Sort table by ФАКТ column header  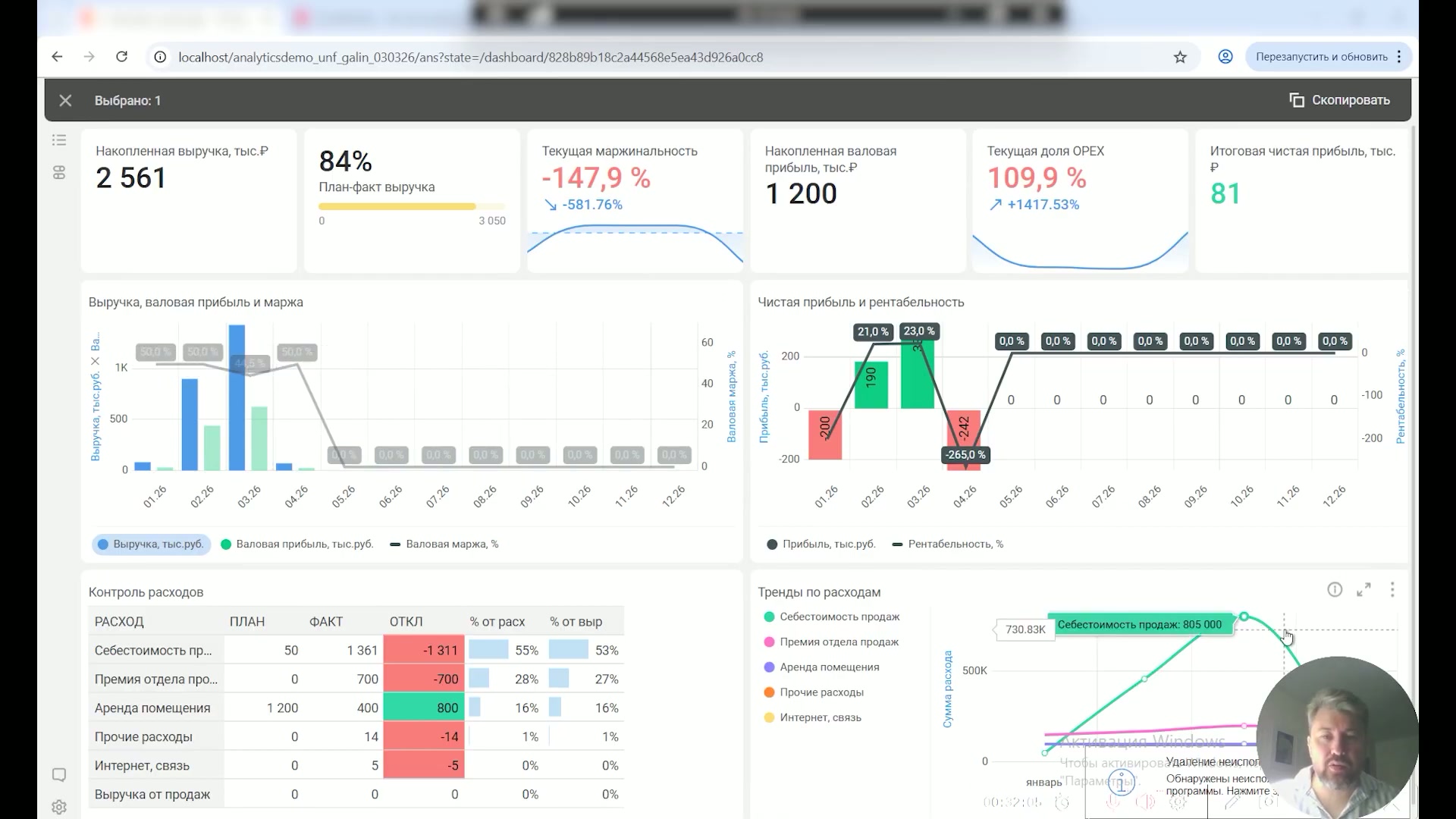[x=326, y=622]
